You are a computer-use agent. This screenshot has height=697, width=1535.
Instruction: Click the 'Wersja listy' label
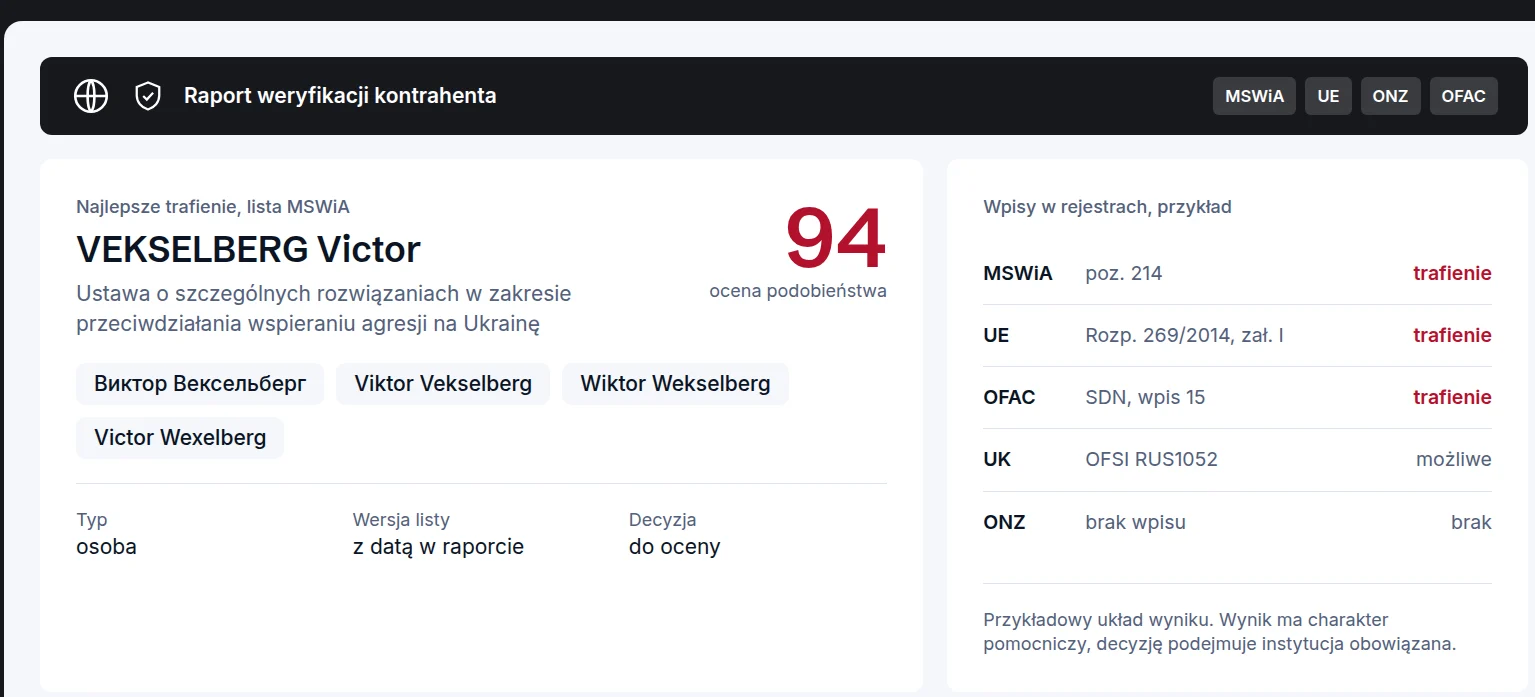401,520
